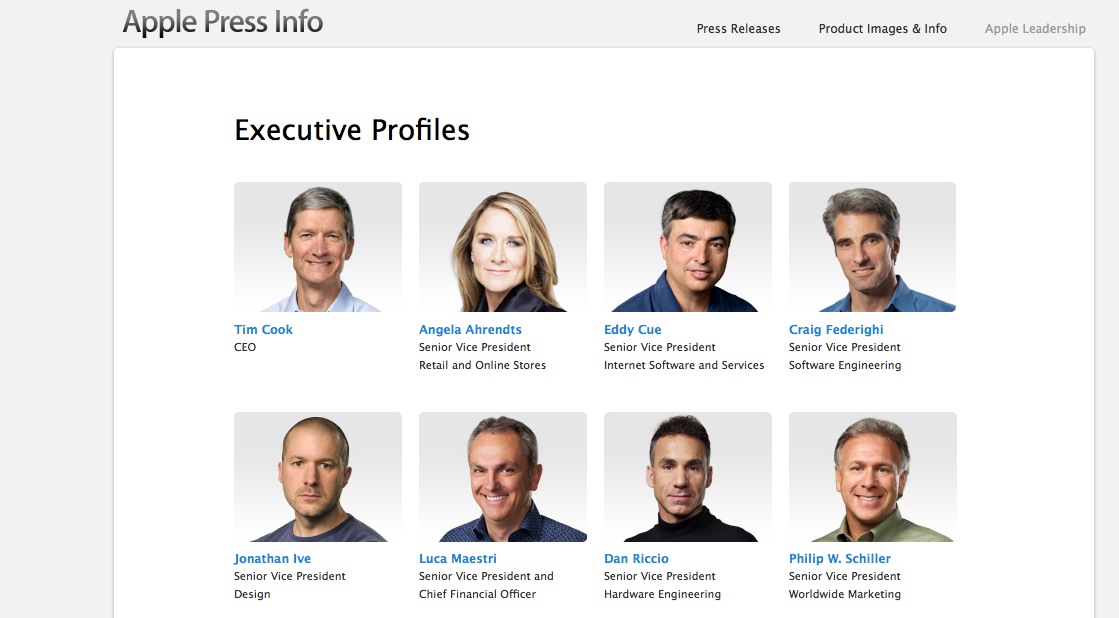Screen dimensions: 1119x618
Task: Click 'Software Engineering' text
Action: click(x=845, y=365)
